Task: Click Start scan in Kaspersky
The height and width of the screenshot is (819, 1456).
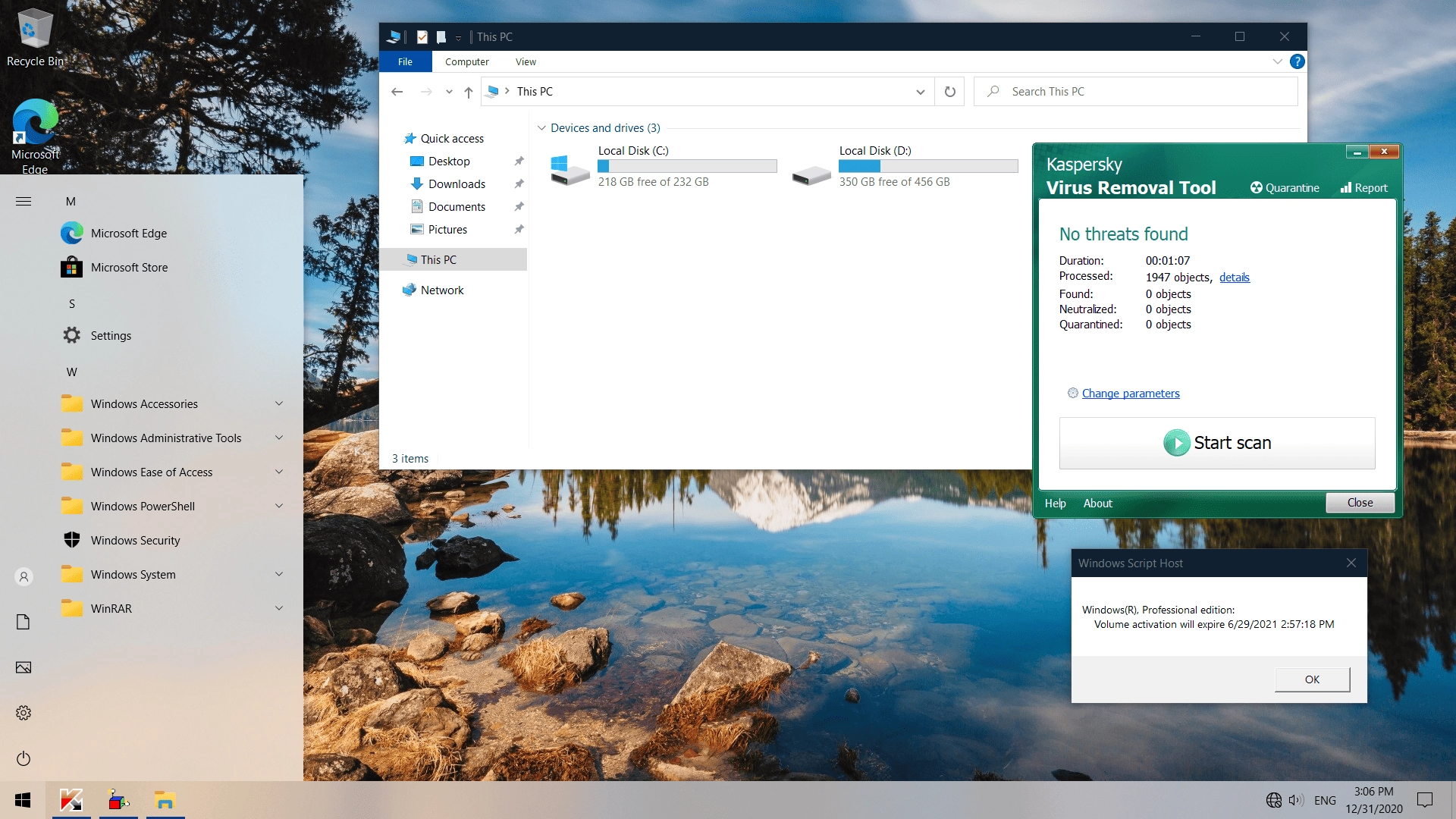Action: click(x=1217, y=443)
